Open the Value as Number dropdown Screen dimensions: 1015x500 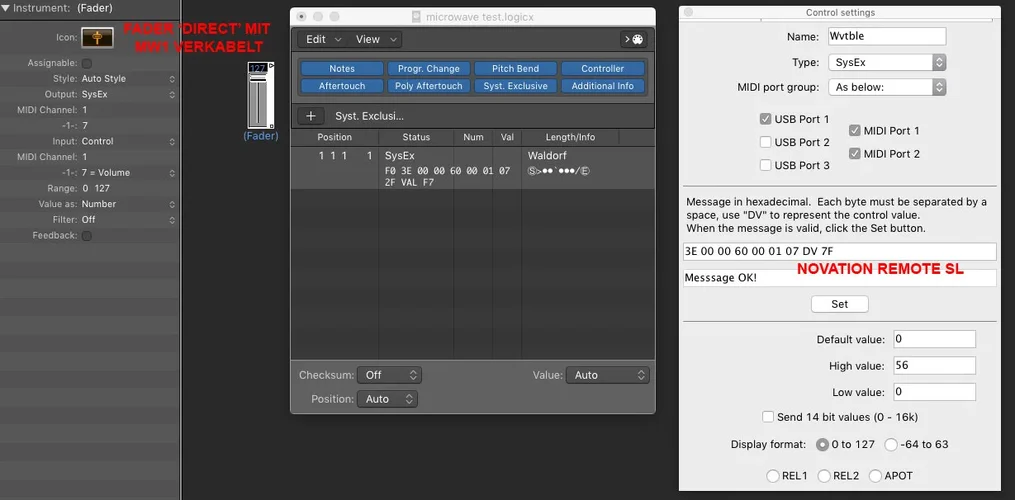(x=128, y=204)
